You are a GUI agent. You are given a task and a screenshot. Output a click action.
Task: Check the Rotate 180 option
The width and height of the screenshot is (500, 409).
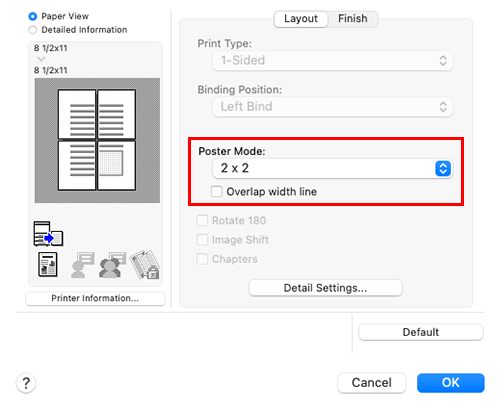(202, 220)
